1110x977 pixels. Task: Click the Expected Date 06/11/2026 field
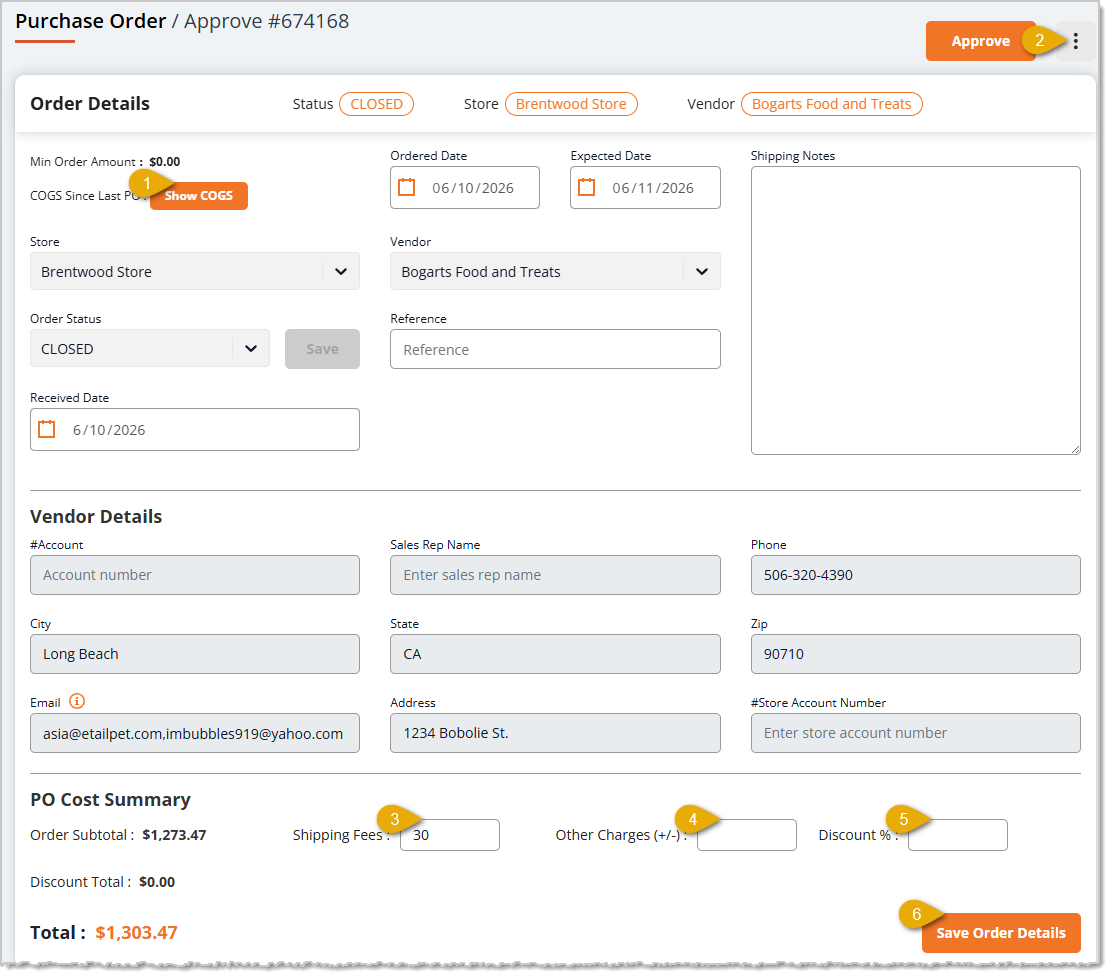[x=646, y=188]
